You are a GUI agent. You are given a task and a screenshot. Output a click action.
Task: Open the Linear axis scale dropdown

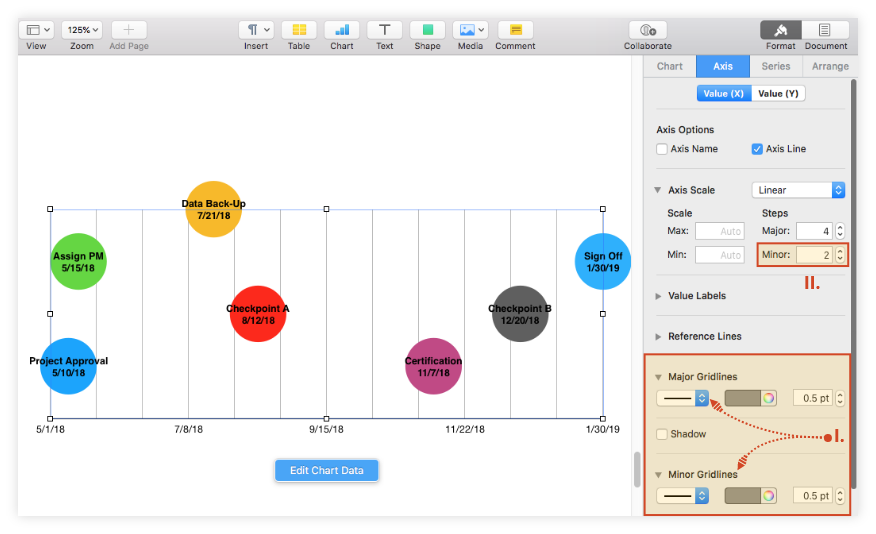point(798,190)
